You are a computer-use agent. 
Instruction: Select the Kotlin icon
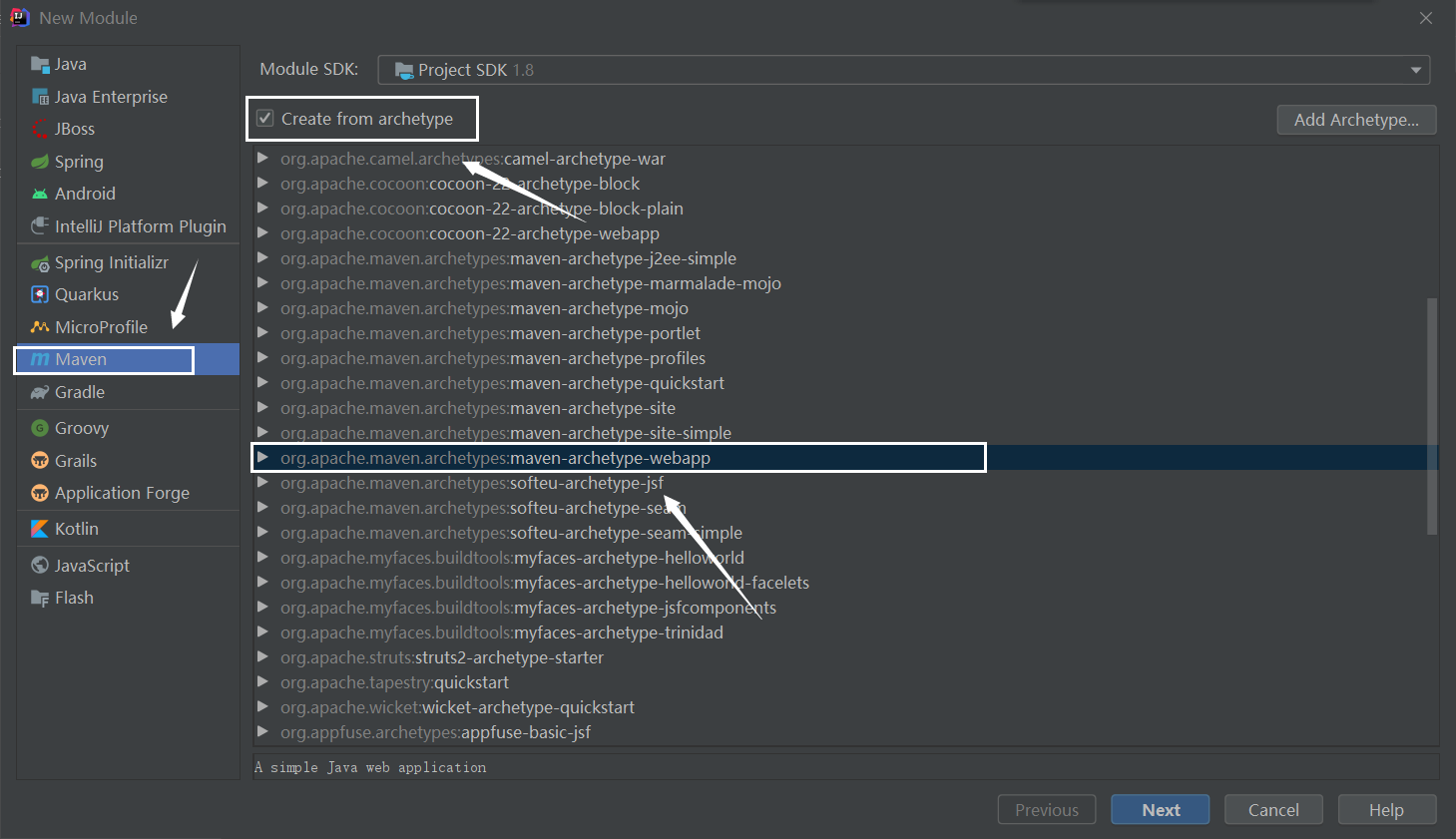(x=40, y=529)
